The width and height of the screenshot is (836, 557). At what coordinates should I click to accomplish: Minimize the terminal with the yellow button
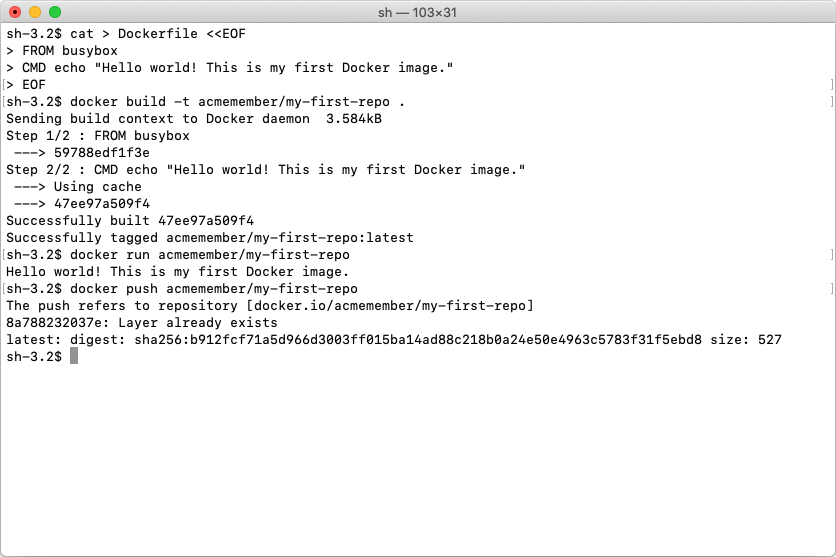click(x=35, y=12)
